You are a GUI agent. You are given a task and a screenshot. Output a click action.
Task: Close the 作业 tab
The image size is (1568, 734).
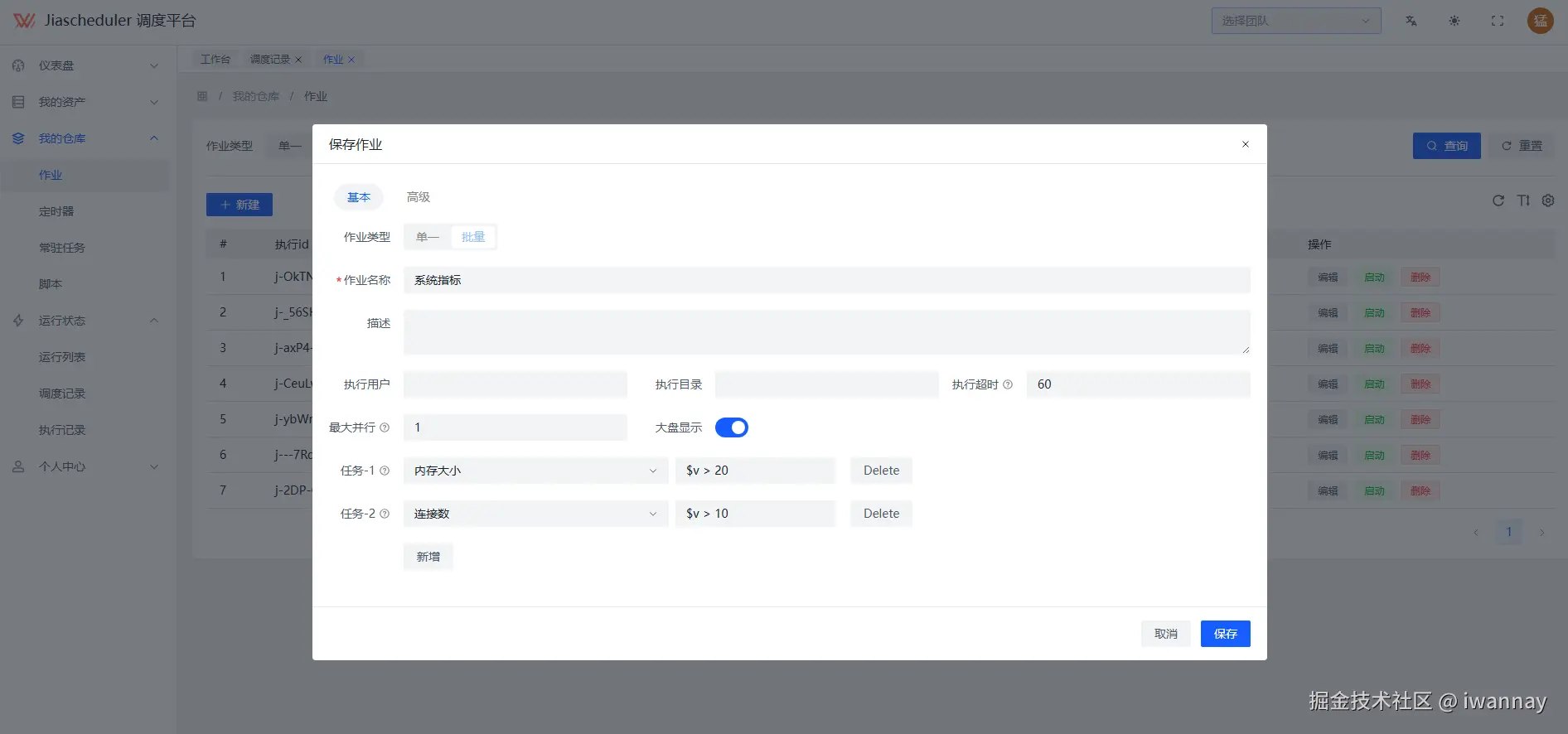(x=351, y=60)
